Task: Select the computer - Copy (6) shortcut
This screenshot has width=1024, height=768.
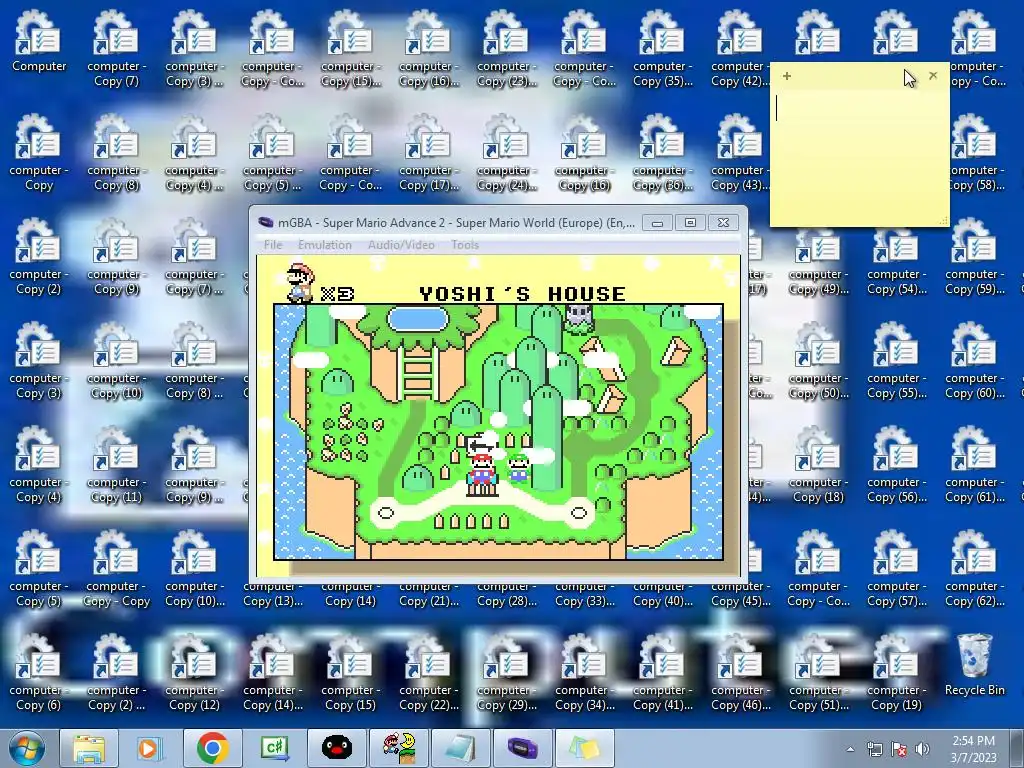Action: [39, 671]
